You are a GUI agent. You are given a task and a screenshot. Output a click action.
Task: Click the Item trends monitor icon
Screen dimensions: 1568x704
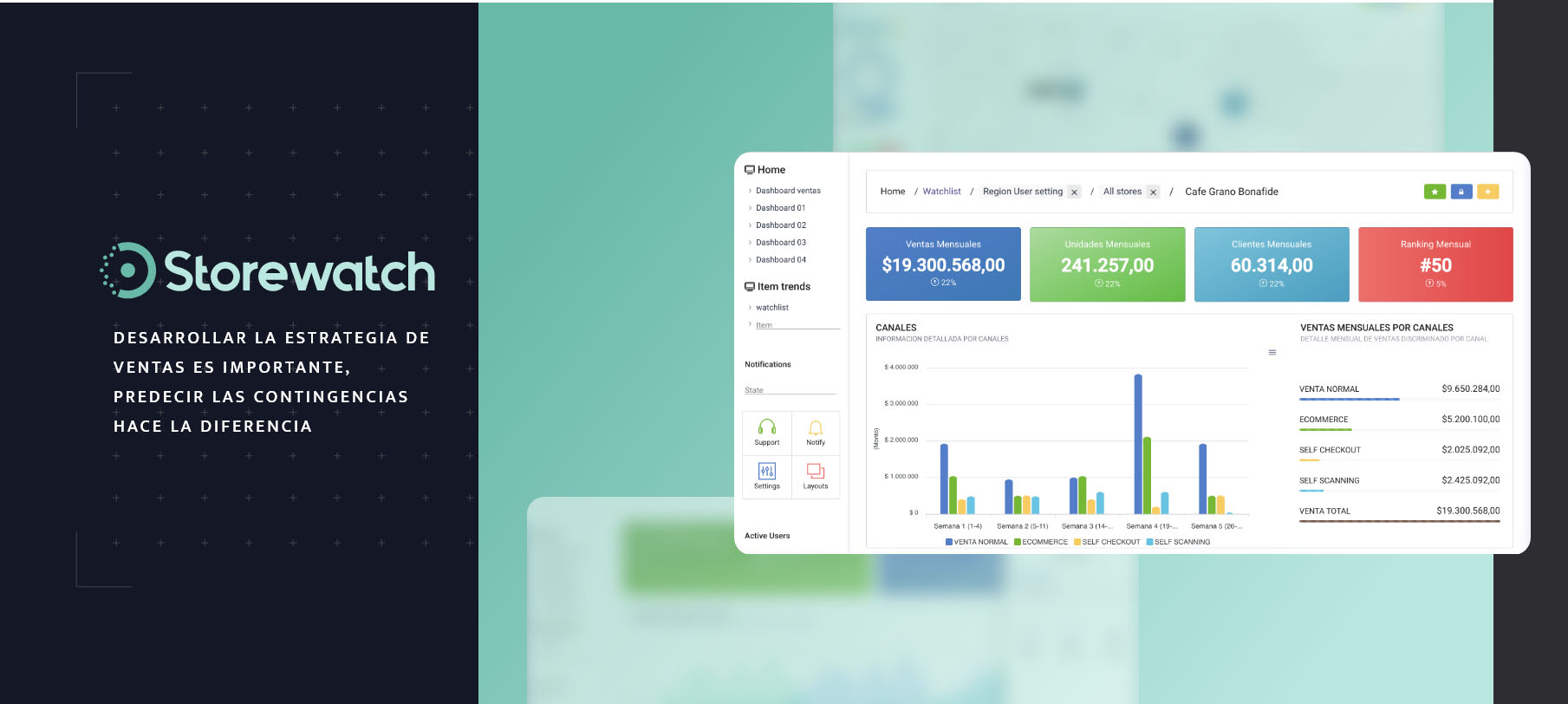750,286
